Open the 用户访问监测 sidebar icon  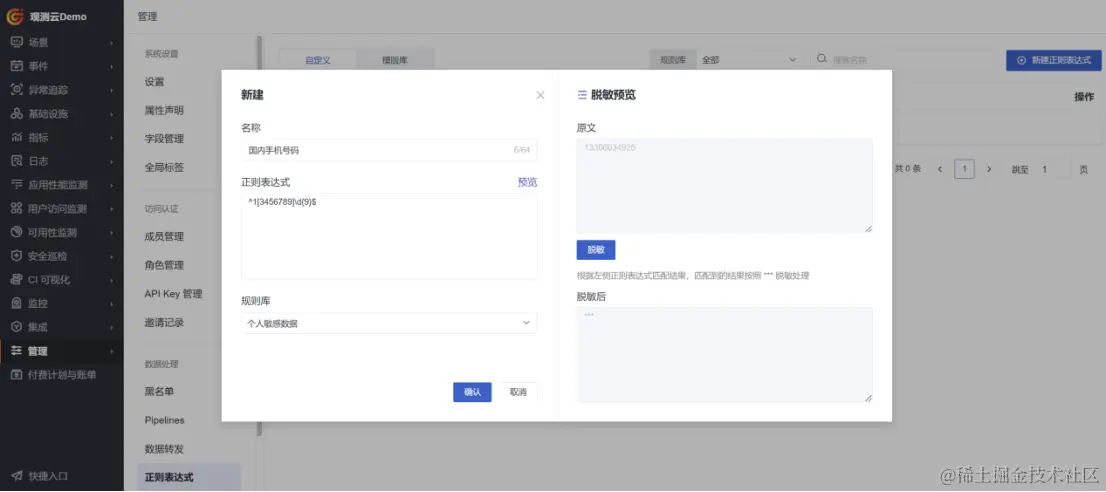click(x=17, y=209)
